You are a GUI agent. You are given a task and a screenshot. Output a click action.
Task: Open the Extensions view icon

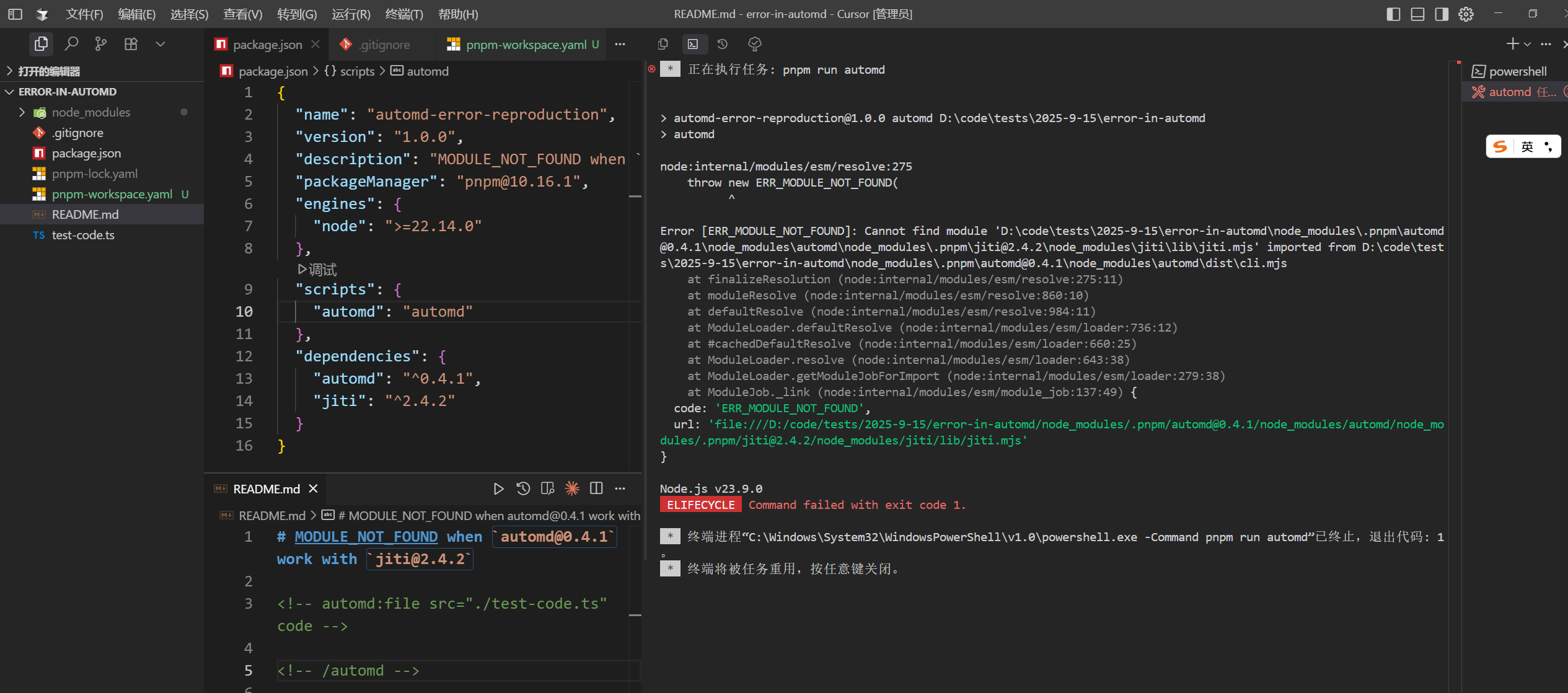tap(131, 44)
